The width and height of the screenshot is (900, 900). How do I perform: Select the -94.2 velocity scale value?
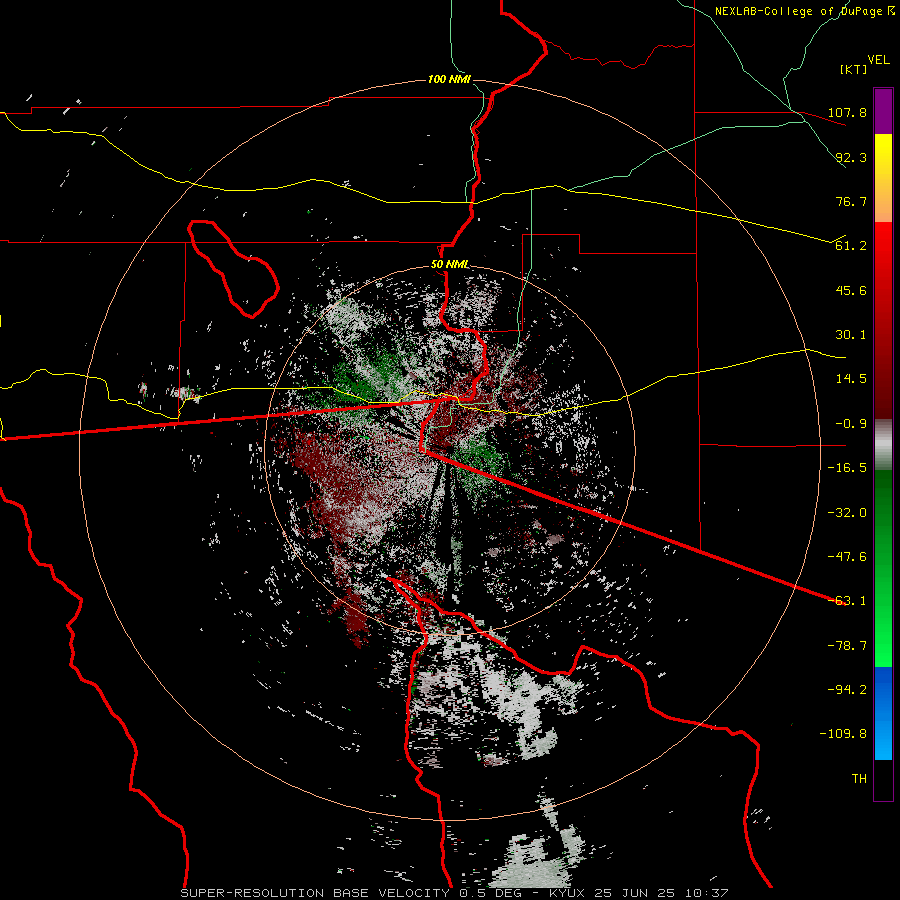(x=847, y=690)
